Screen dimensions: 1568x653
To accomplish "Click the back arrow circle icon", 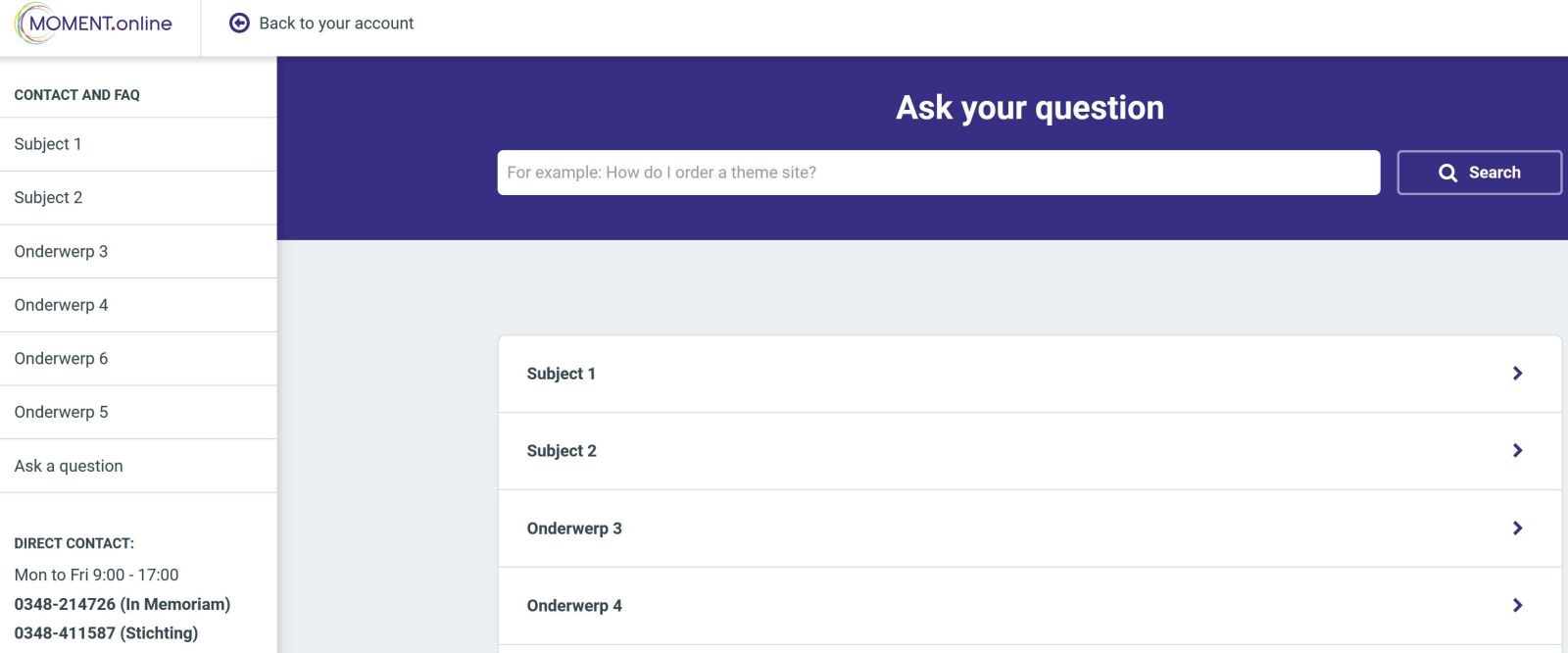I will coord(239,24).
